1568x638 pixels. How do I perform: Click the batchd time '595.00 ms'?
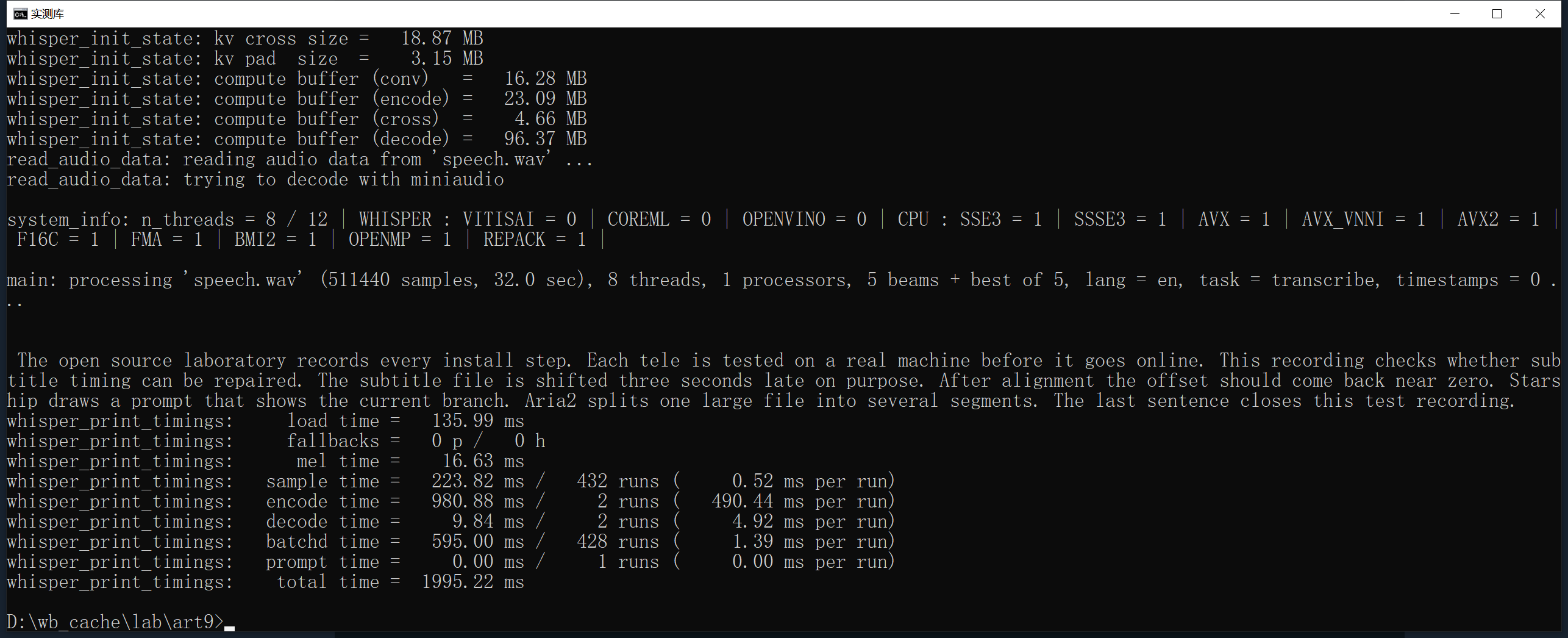pos(478,541)
